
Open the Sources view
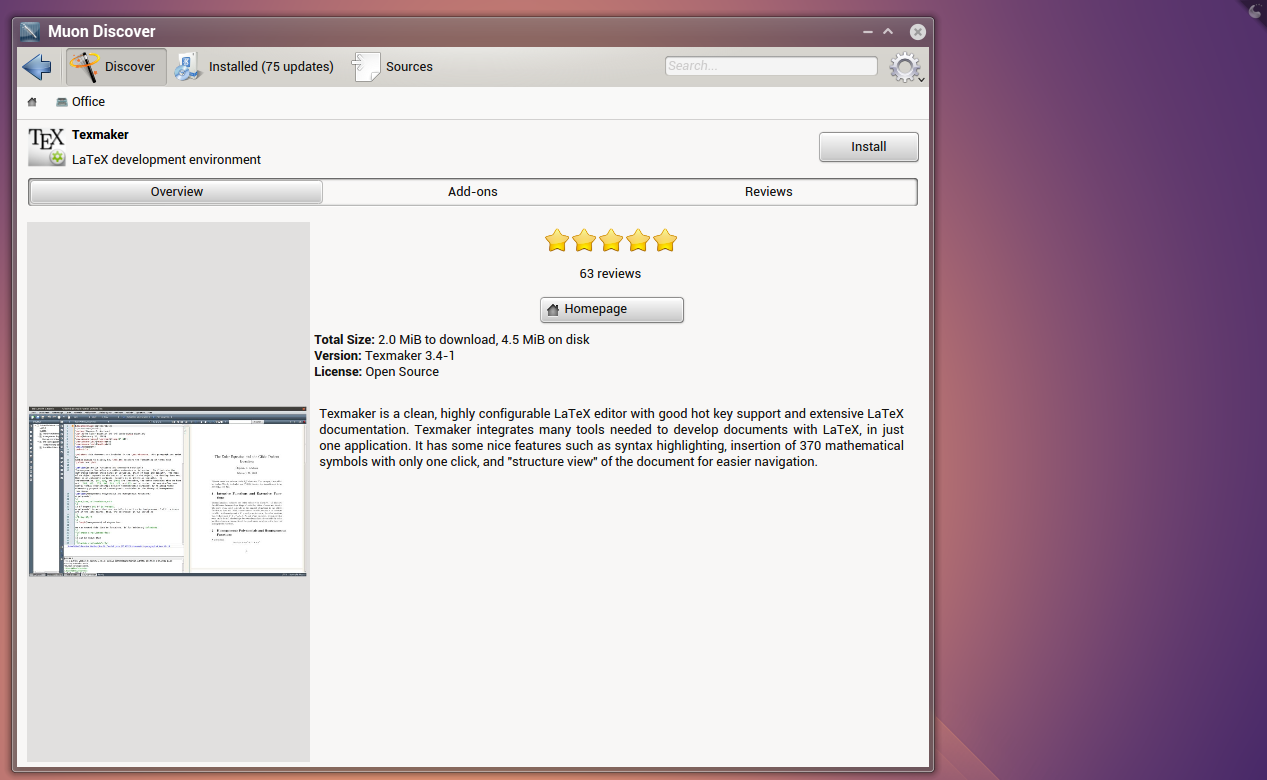pos(392,67)
